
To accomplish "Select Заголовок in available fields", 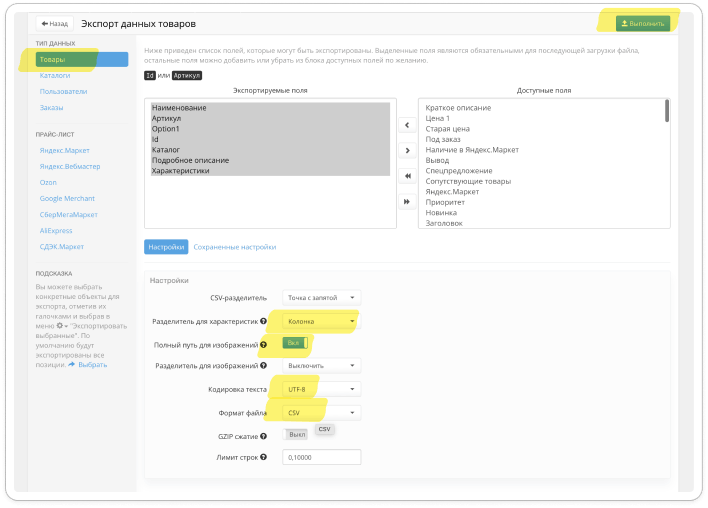I will click(x=444, y=223).
